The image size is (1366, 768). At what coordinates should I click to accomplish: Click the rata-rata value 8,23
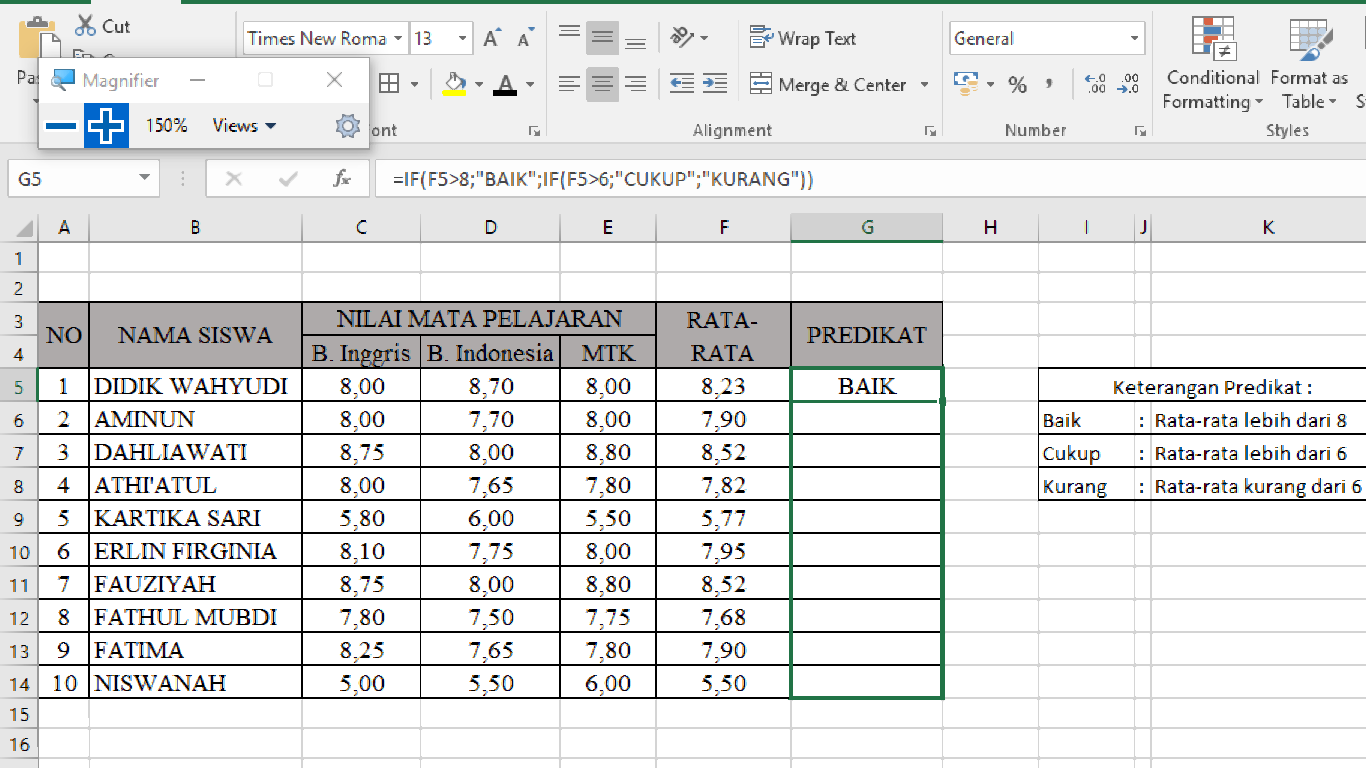coord(724,386)
